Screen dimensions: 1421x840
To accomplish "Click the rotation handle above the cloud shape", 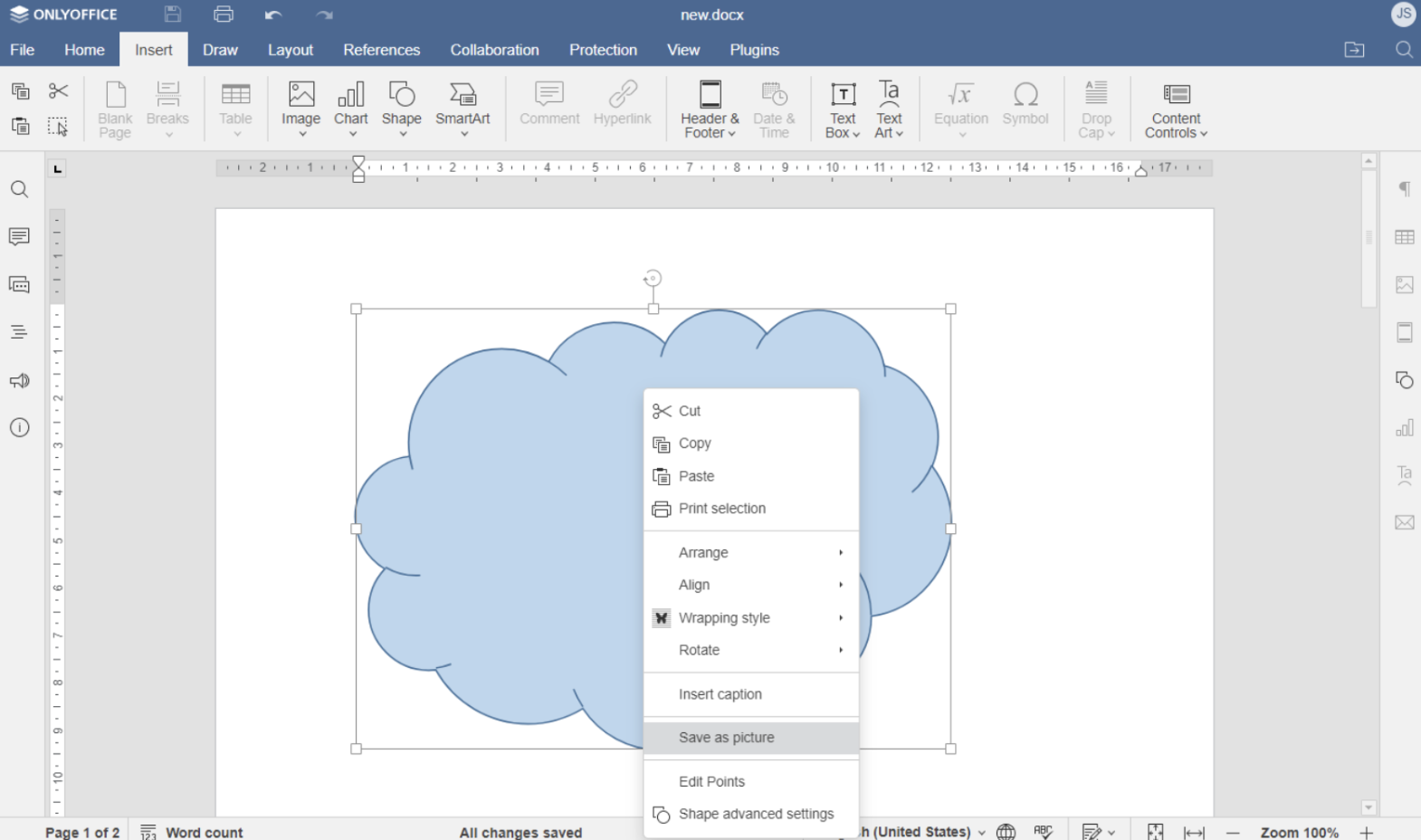I will coord(653,279).
